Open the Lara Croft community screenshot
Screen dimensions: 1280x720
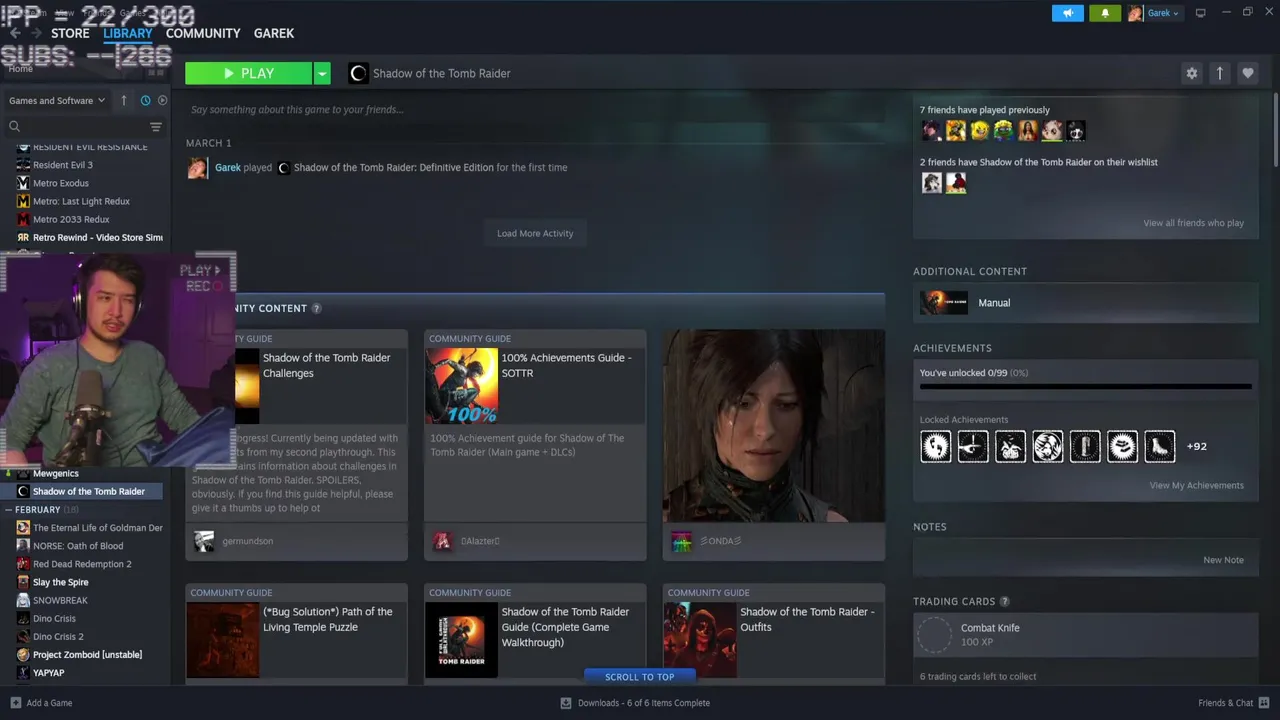[774, 426]
